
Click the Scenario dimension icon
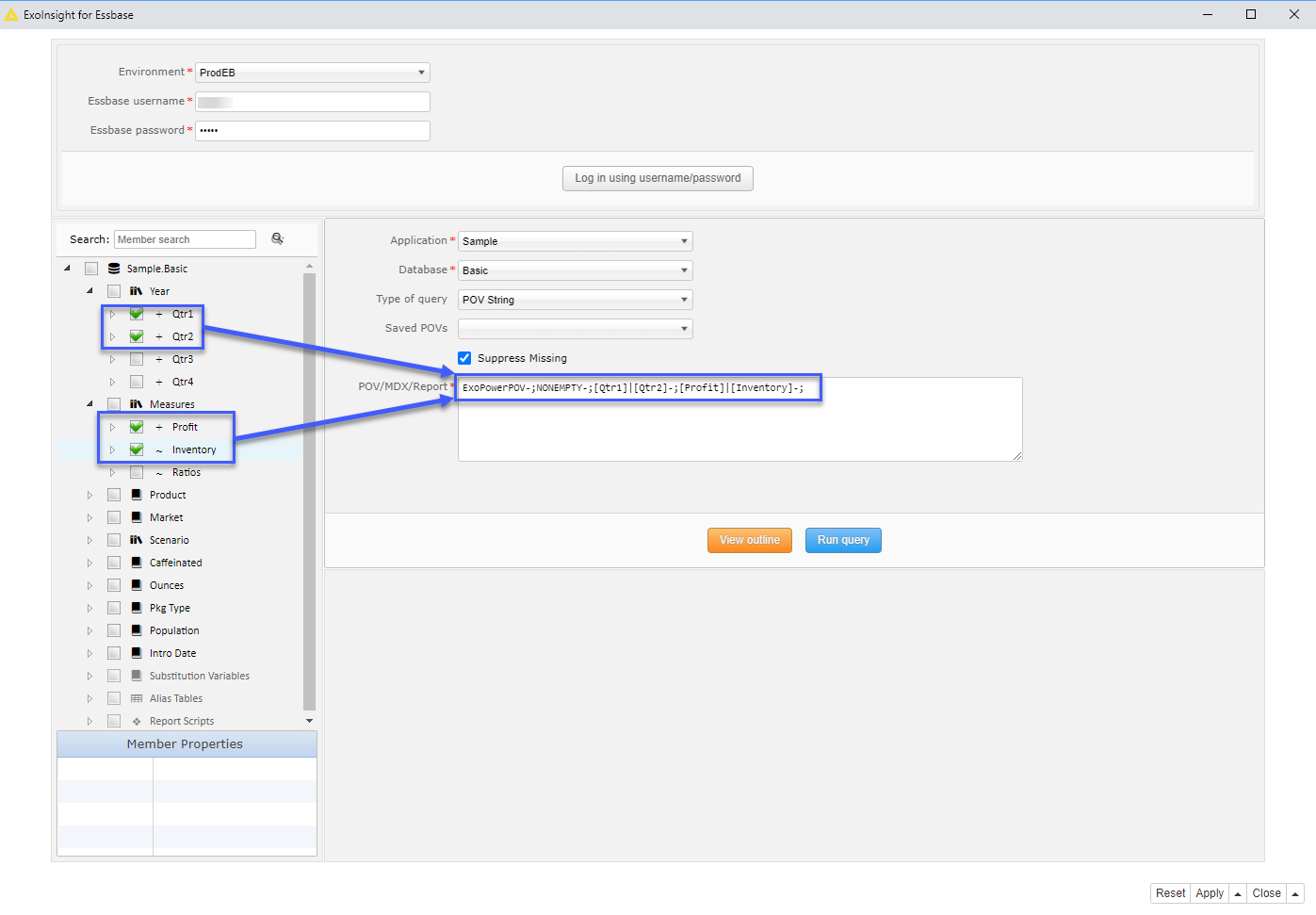tap(137, 540)
